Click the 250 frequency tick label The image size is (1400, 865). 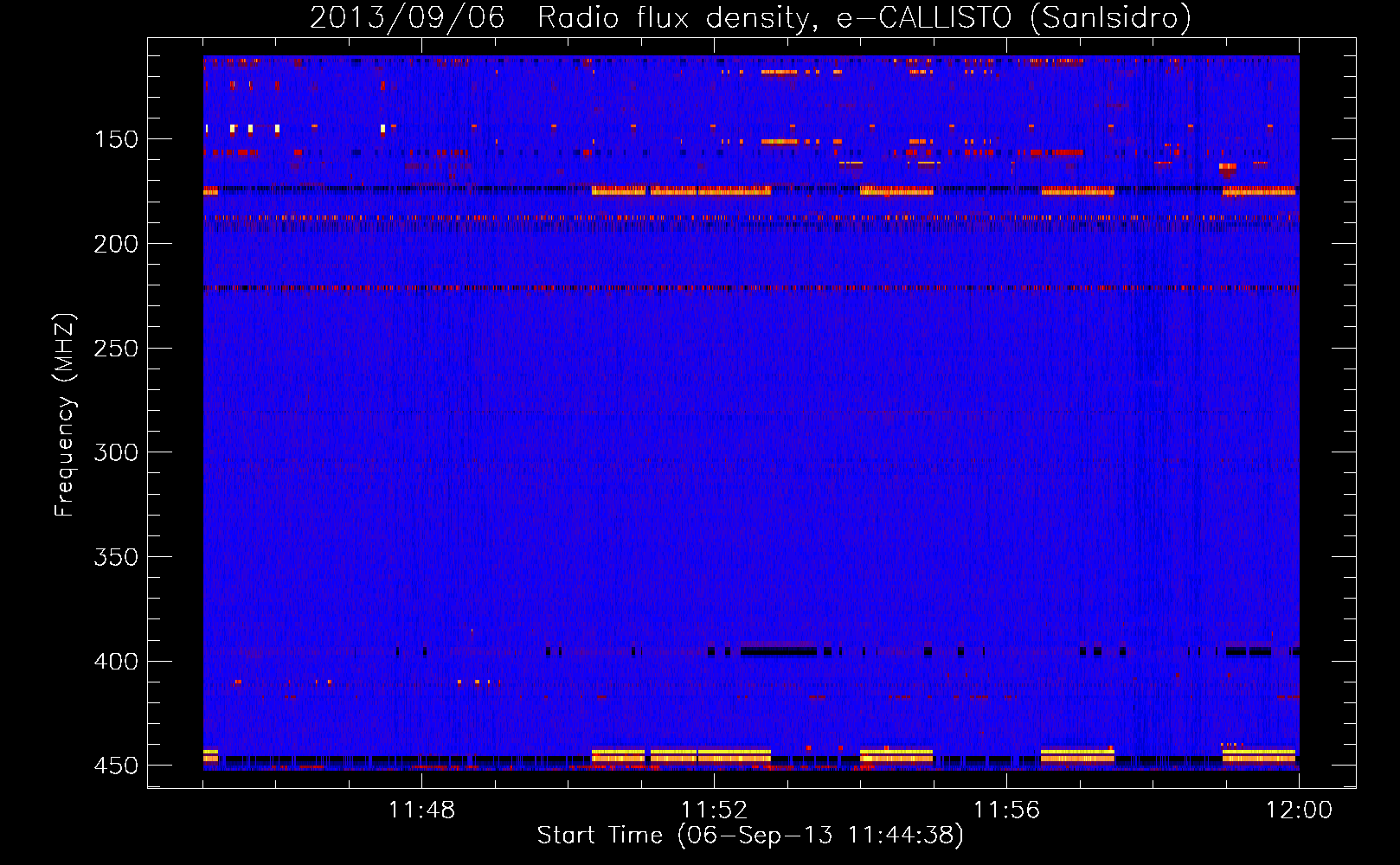click(116, 349)
